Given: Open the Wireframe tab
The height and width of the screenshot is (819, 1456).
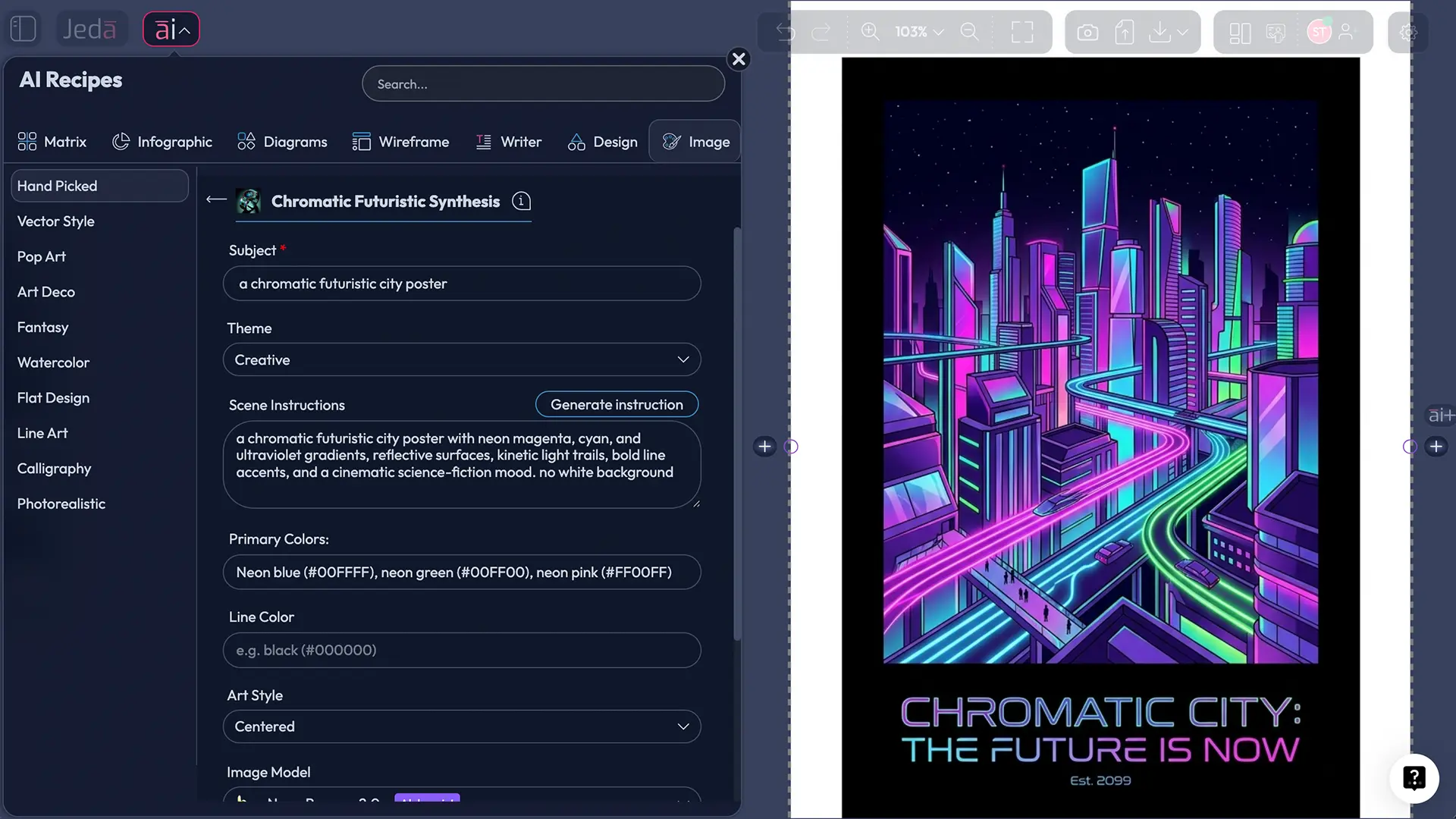Looking at the screenshot, I should (400, 142).
